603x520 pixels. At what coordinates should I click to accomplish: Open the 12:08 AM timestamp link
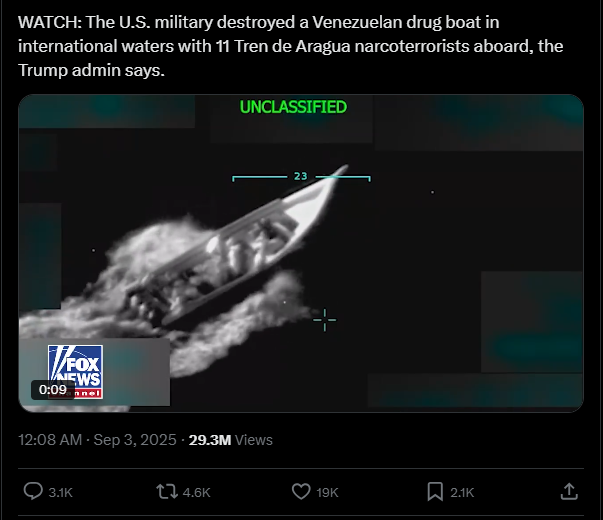[x=50, y=440]
